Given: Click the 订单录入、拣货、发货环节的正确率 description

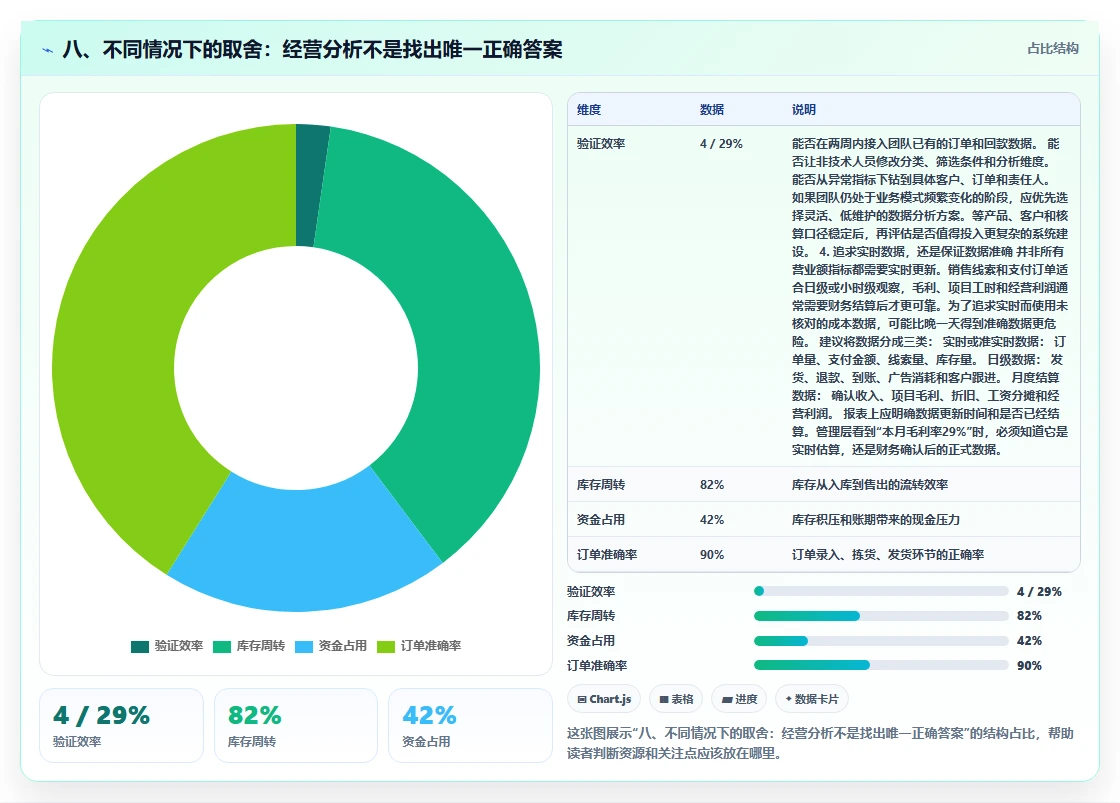Looking at the screenshot, I should point(888,554).
